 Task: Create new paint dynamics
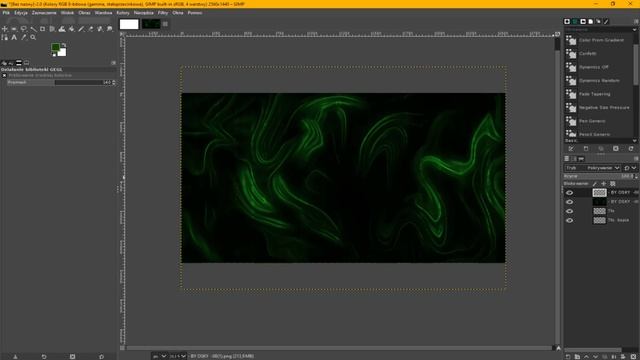tap(586, 149)
